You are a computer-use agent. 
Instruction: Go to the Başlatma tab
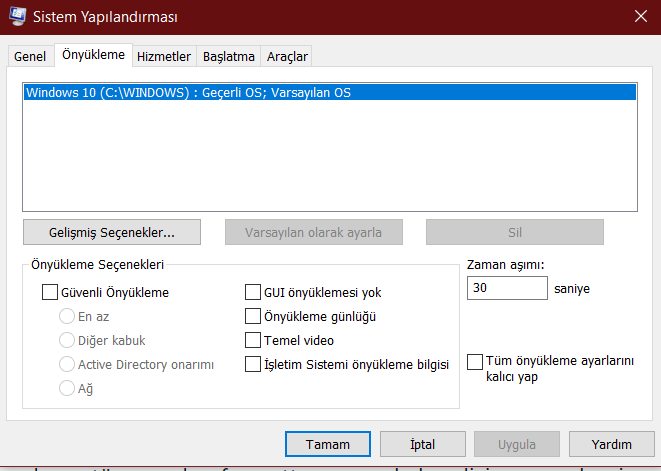click(x=228, y=57)
